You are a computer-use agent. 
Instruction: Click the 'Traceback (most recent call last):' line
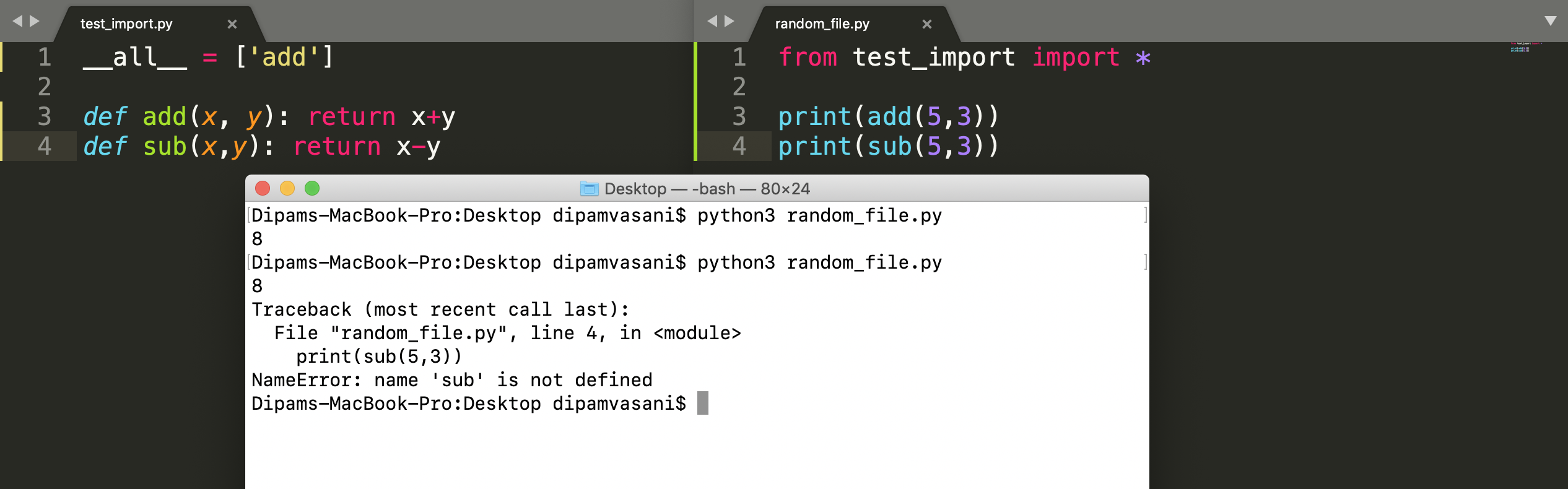coord(440,309)
